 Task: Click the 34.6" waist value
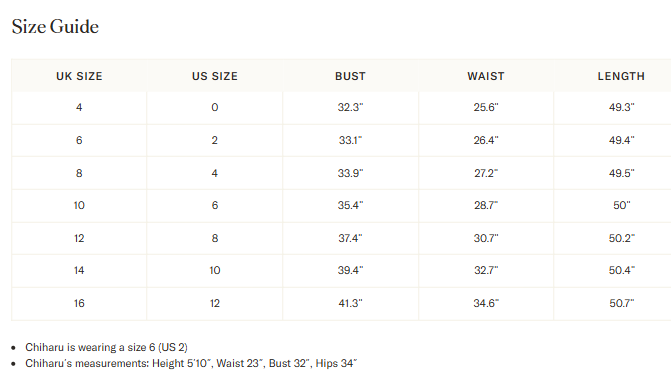486,303
